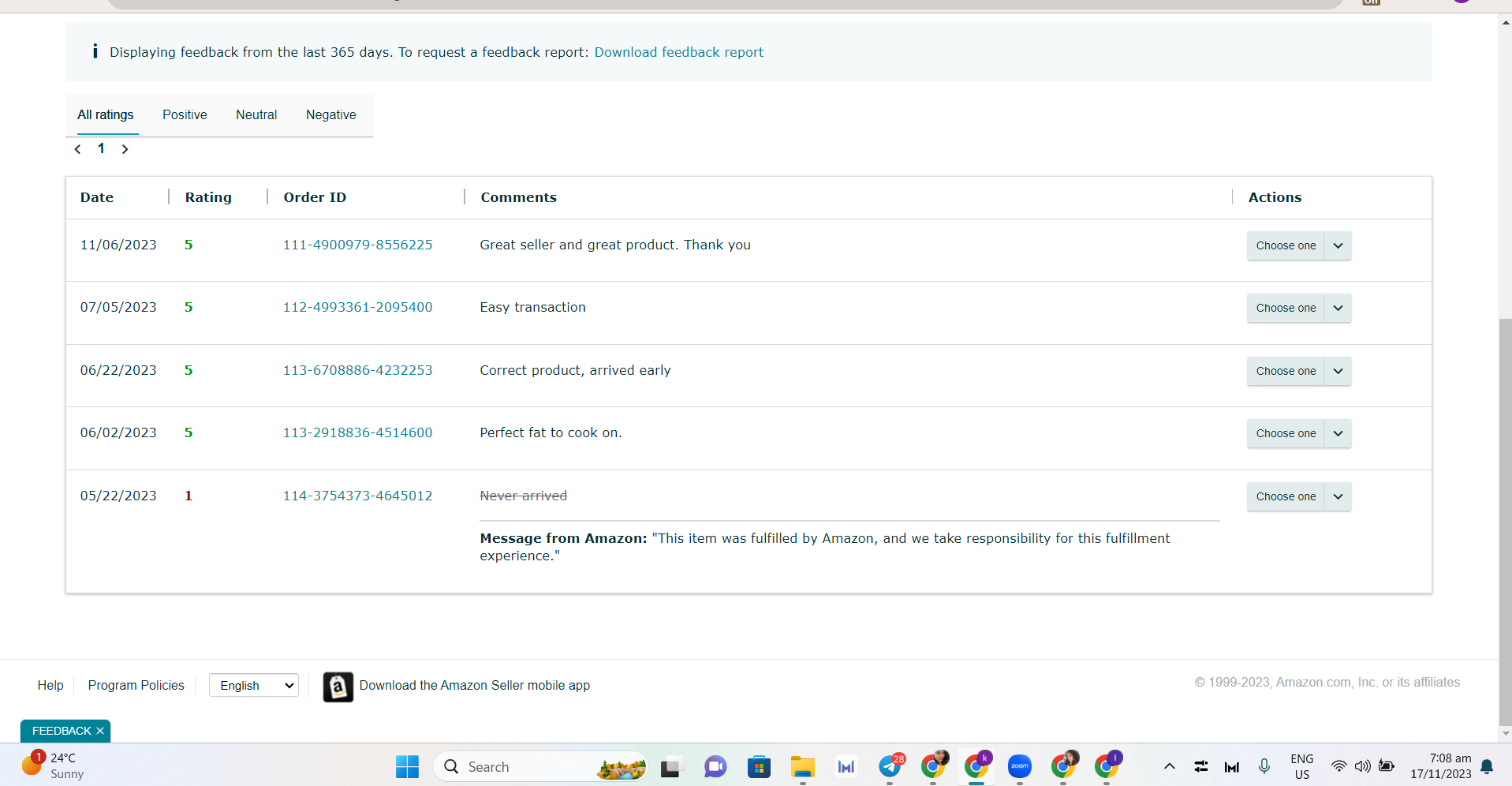Open the Windows Start menu

click(407, 766)
